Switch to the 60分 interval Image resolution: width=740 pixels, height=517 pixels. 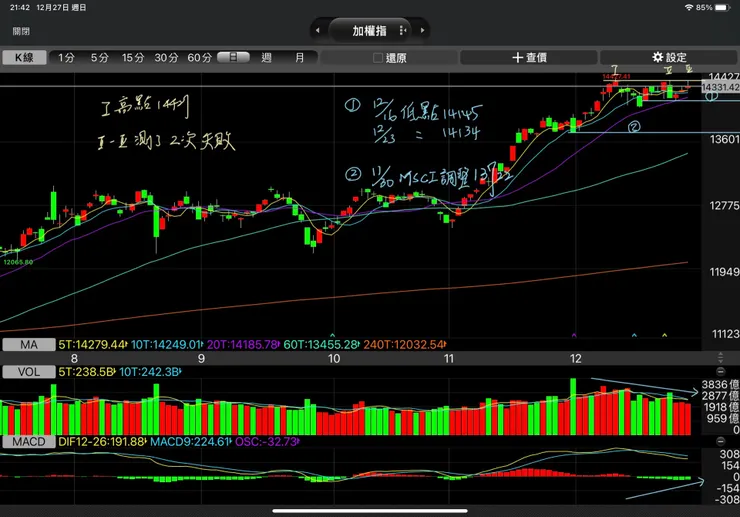pos(200,58)
